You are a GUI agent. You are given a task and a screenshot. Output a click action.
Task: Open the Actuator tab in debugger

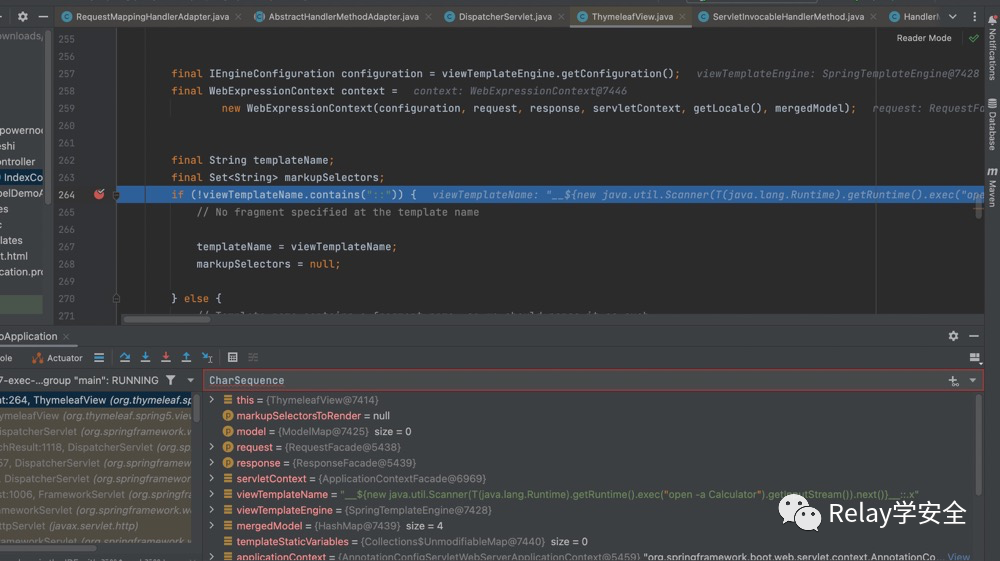pyautogui.click(x=57, y=358)
